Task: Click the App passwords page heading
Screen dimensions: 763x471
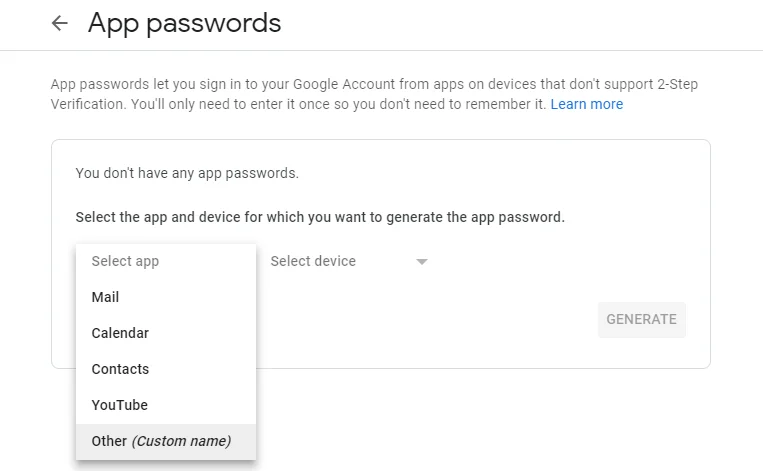Action: pos(184,23)
